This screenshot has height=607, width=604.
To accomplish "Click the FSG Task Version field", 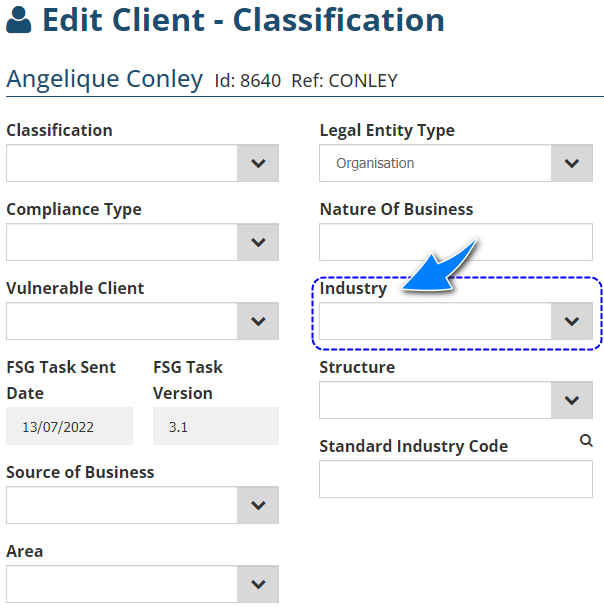I will (x=215, y=426).
